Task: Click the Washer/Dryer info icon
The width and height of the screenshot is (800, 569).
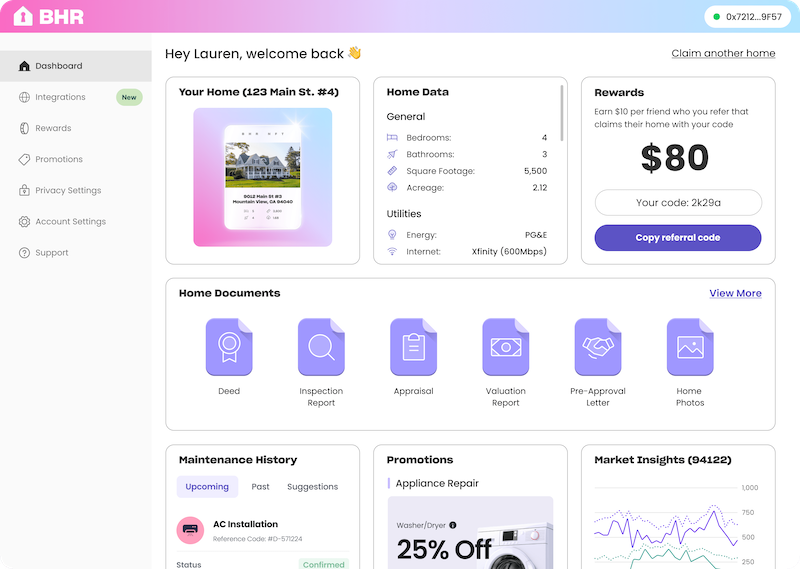Action: coord(453,525)
